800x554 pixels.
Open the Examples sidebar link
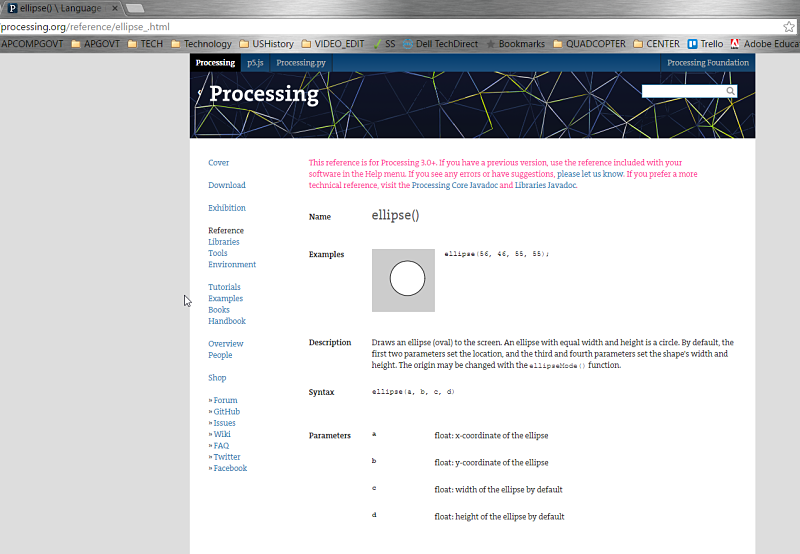[x=225, y=298]
